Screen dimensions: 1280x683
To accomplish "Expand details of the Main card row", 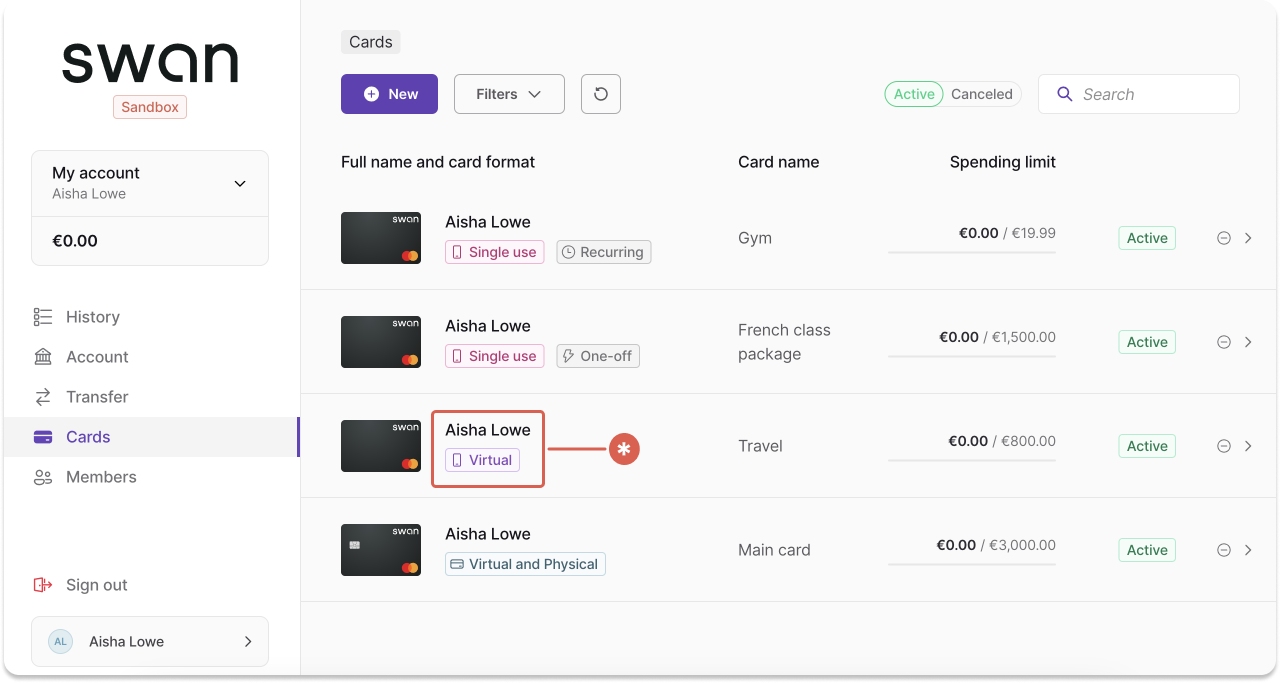I will click(x=1249, y=550).
